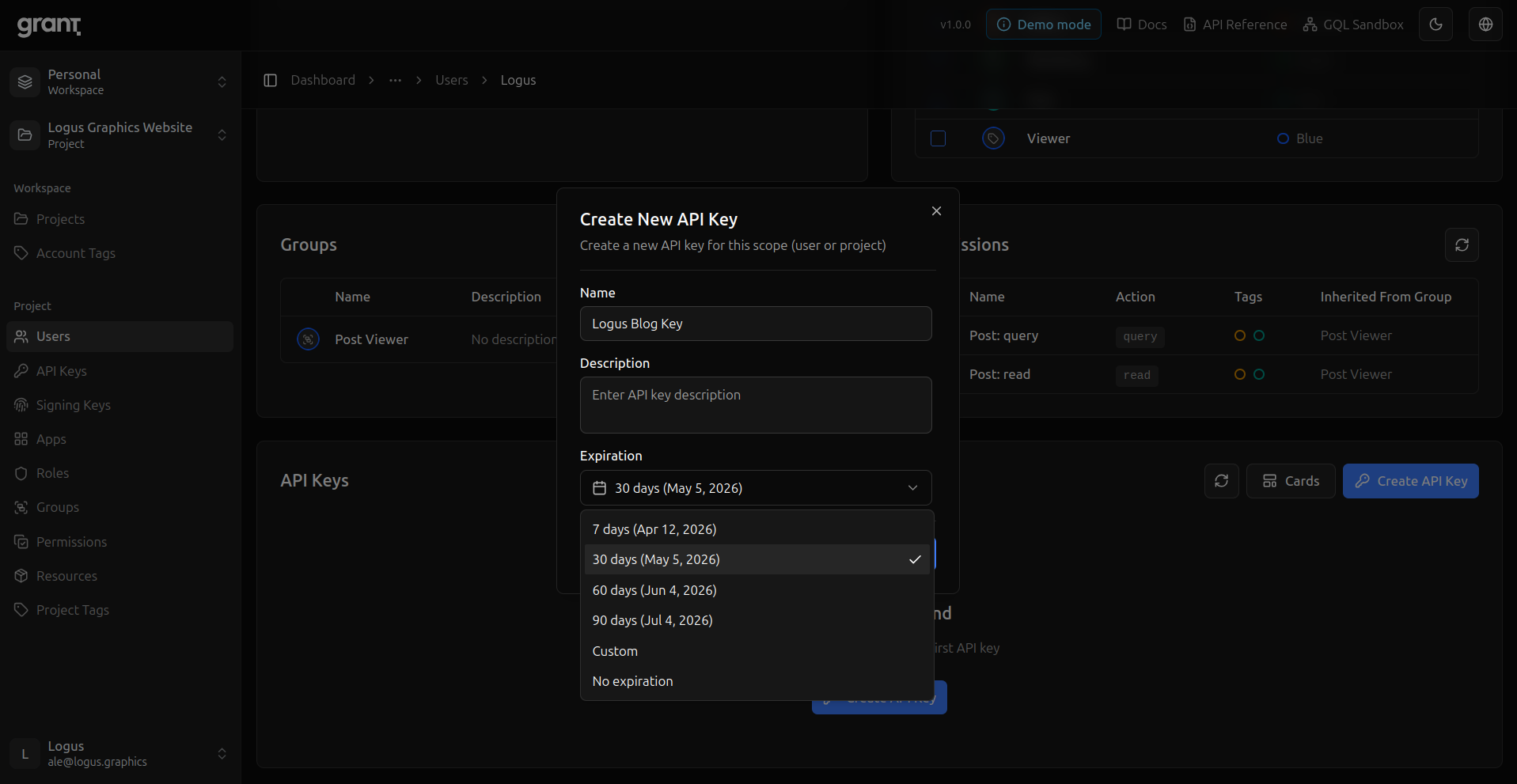The image size is (1517, 784).
Task: Select 30 days (May 5, 2026) option
Action: coord(757,559)
